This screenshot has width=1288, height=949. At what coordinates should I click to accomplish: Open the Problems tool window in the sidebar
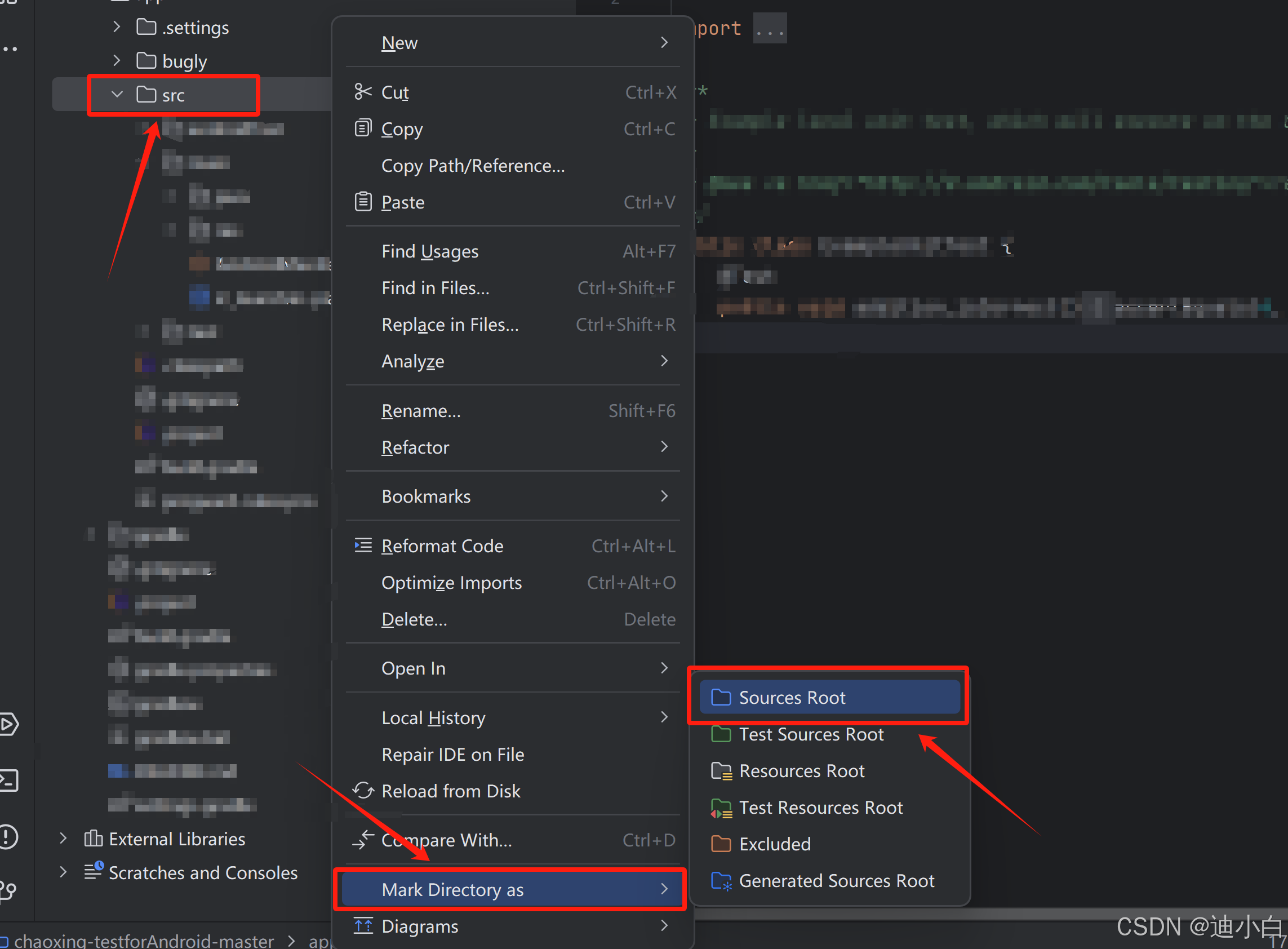click(x=9, y=836)
